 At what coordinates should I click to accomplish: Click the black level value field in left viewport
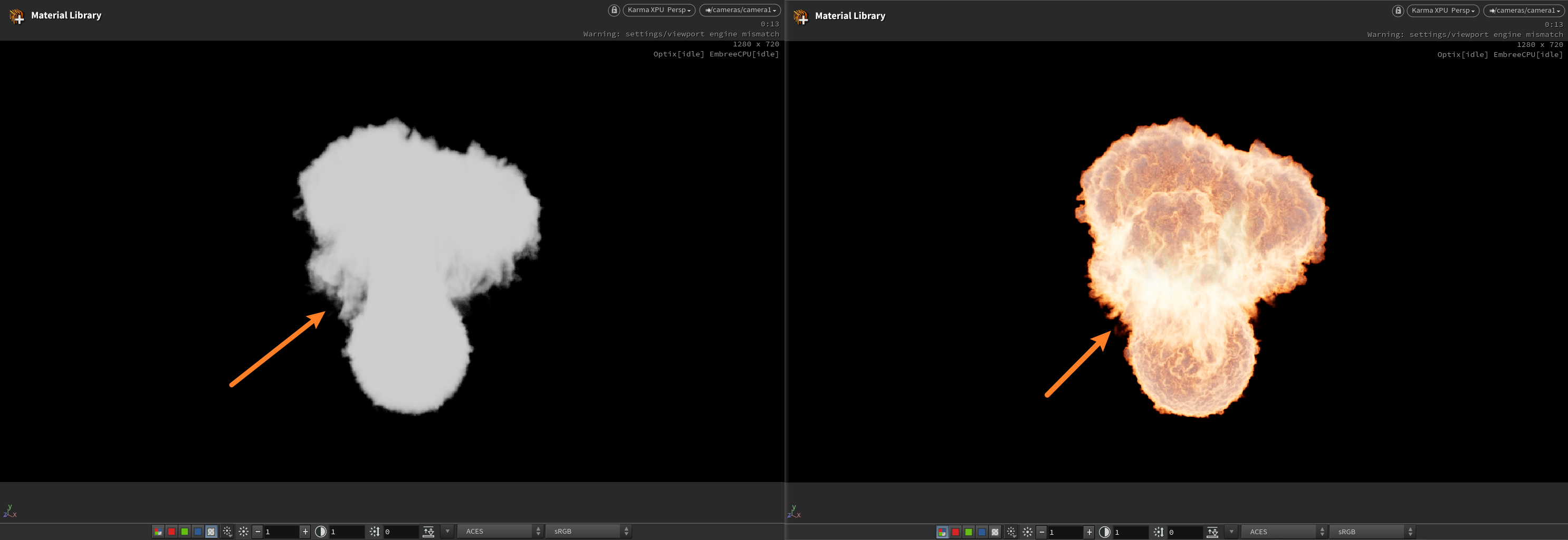coord(401,532)
